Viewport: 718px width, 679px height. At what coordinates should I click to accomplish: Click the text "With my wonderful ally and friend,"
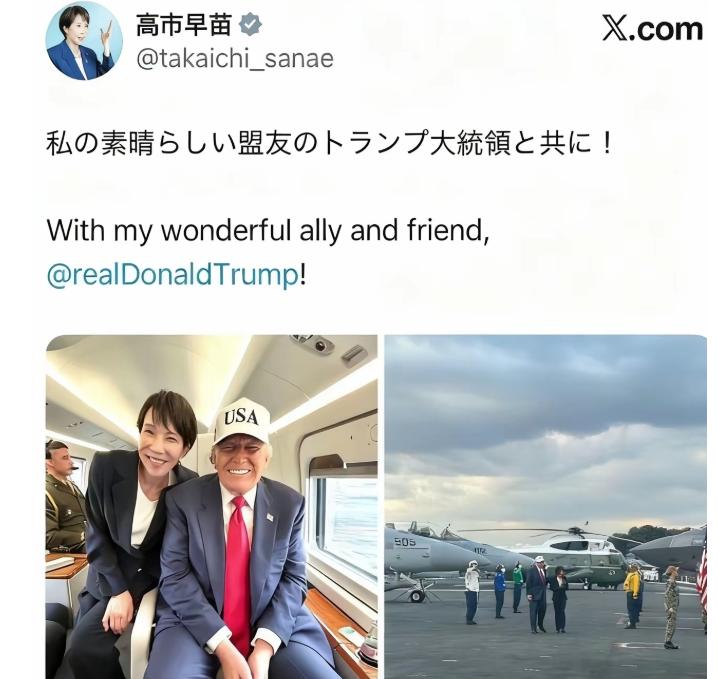tap(268, 230)
